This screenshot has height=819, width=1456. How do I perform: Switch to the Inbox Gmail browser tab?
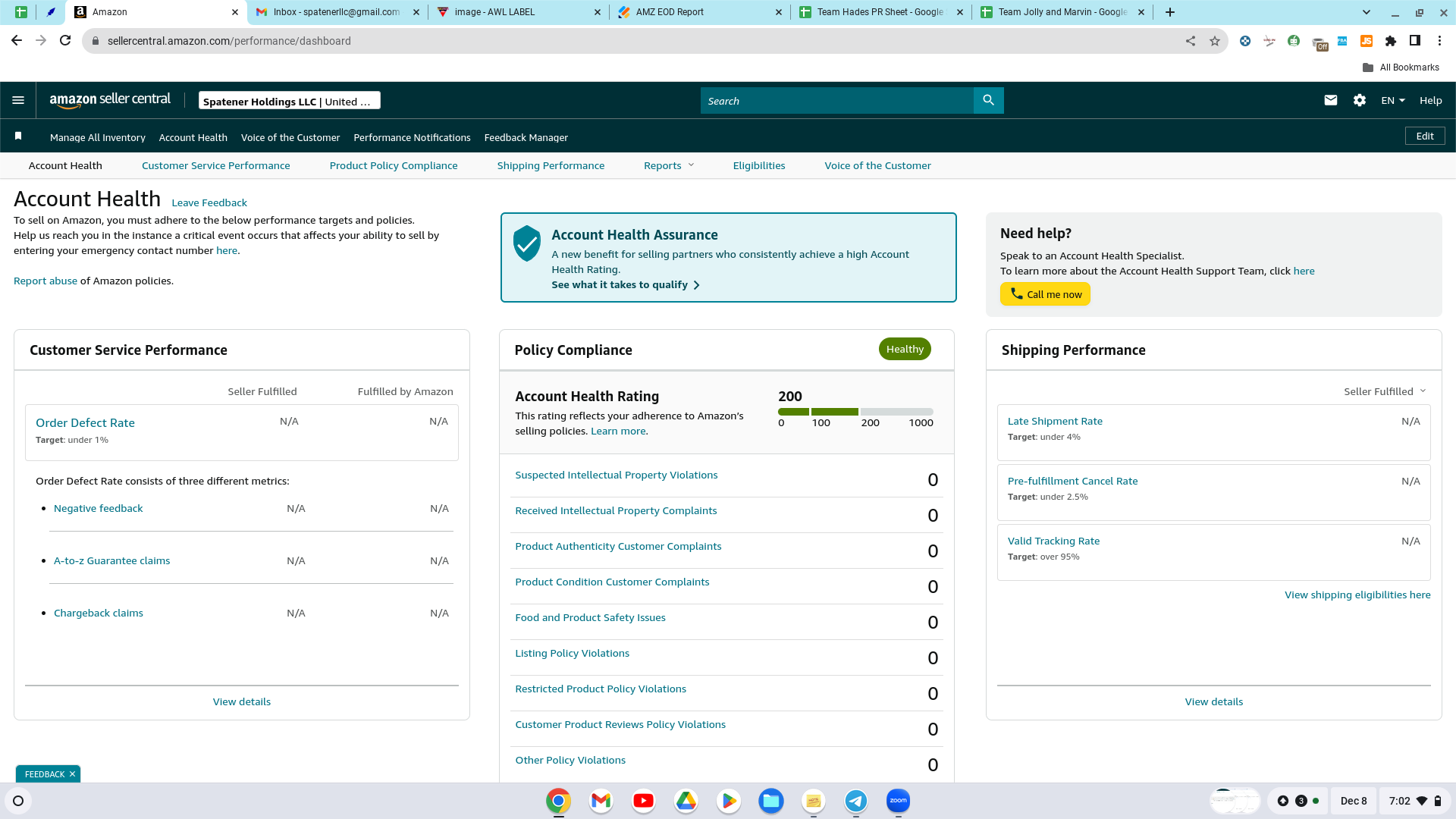337,12
